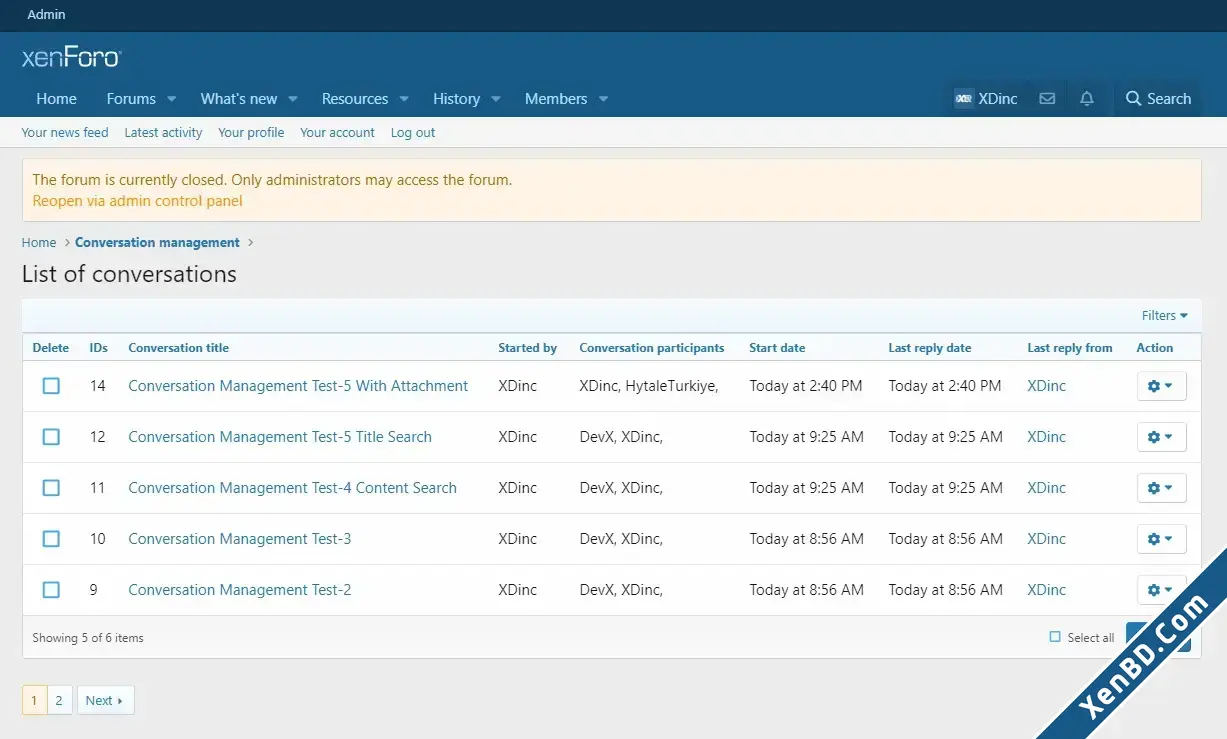Screen dimensions: 1227x739
Task: Open gear actions for Test-4 Content Search
Action: pos(1161,488)
